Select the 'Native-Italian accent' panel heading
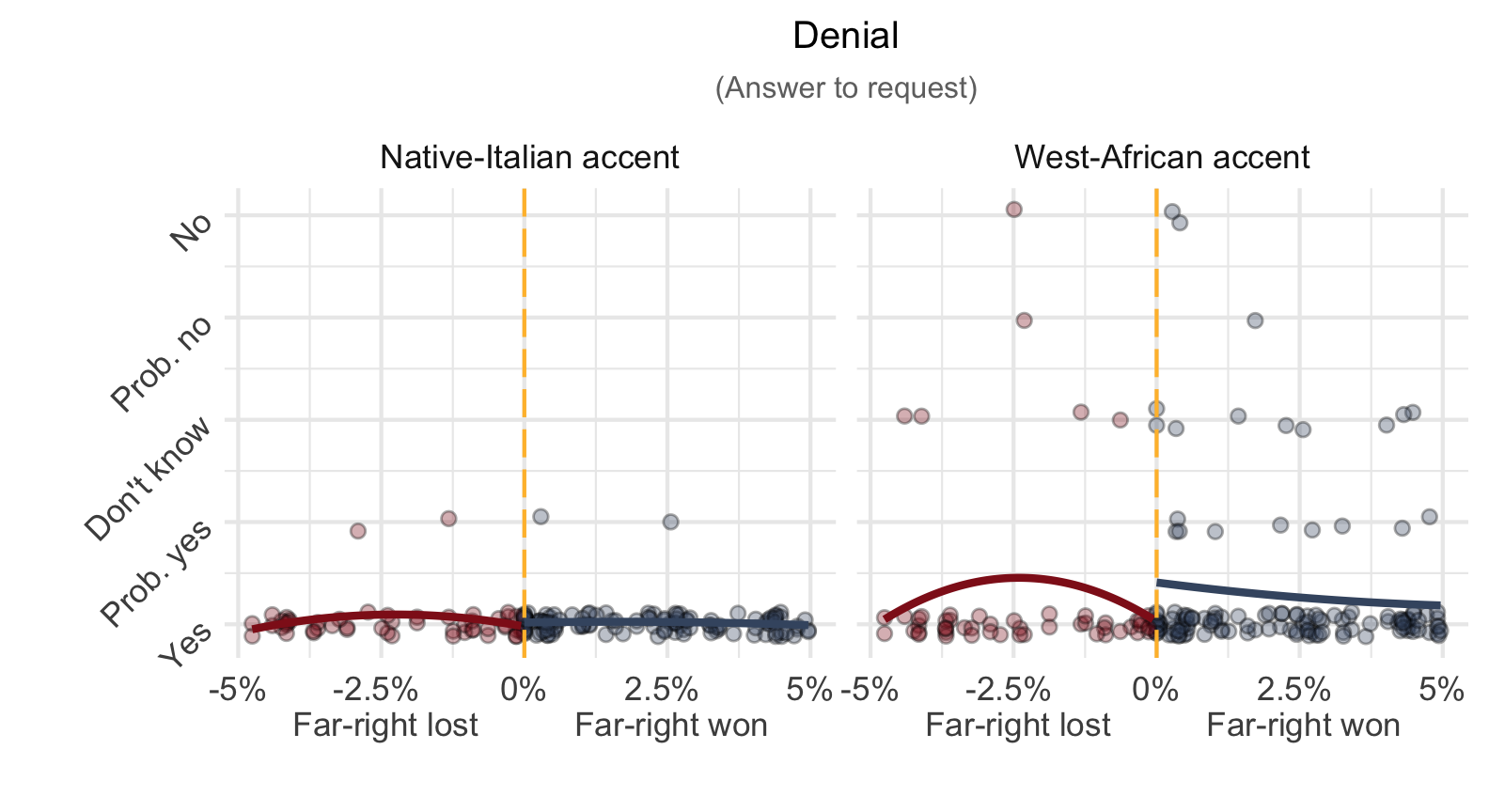 click(529, 157)
